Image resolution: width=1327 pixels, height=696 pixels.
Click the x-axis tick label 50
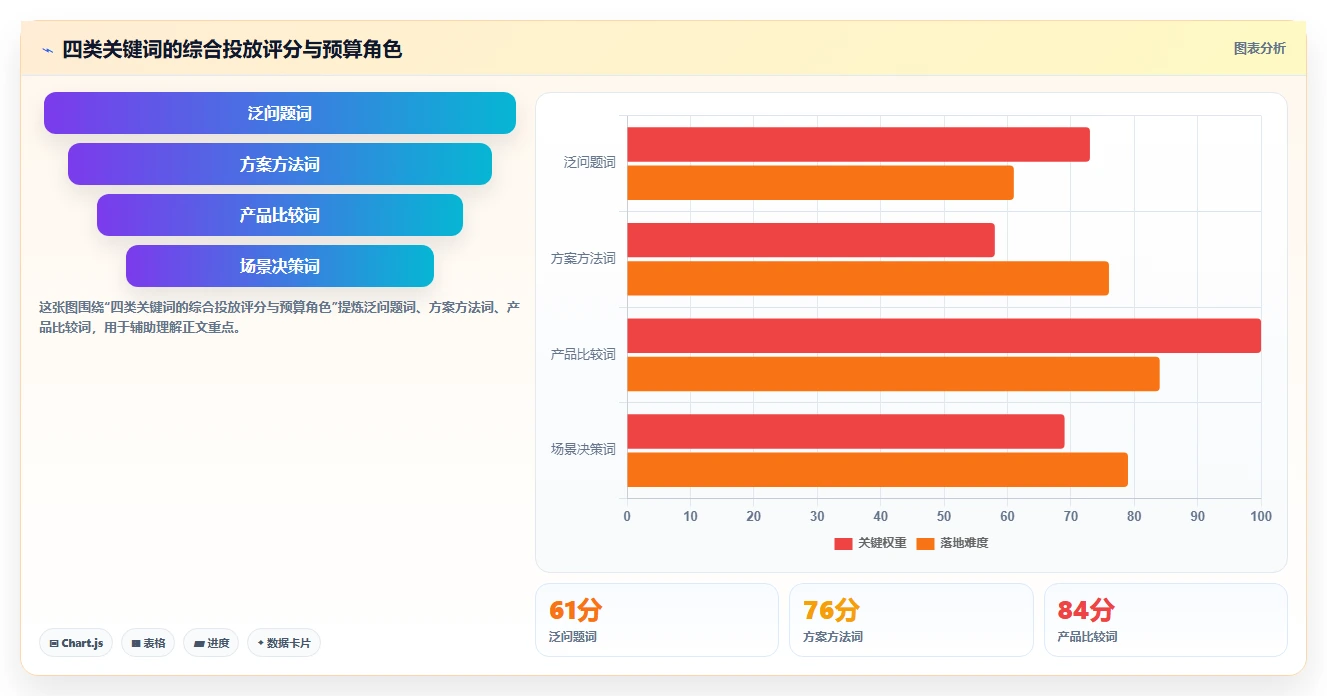pos(944,517)
